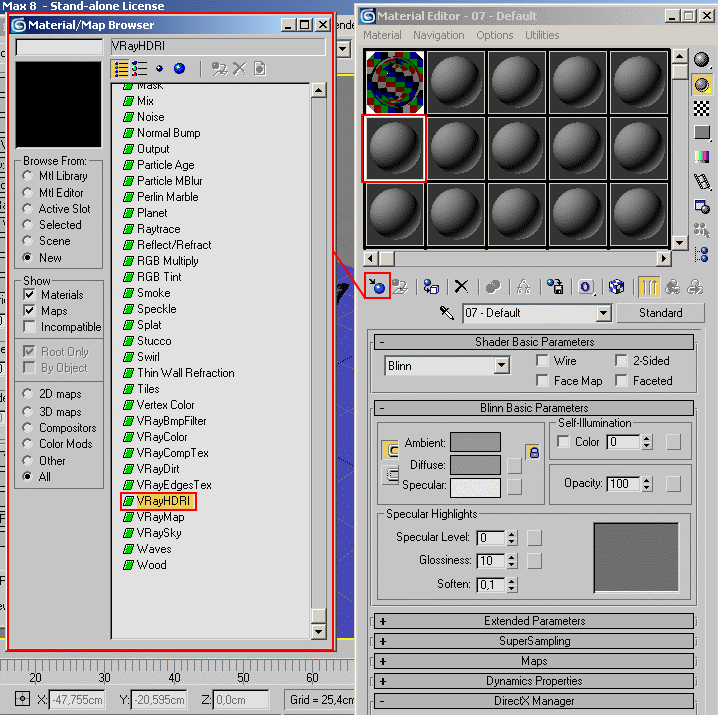Viewport: 718px width, 715px height.
Task: Select the Active Slot radio button
Action: 27,209
